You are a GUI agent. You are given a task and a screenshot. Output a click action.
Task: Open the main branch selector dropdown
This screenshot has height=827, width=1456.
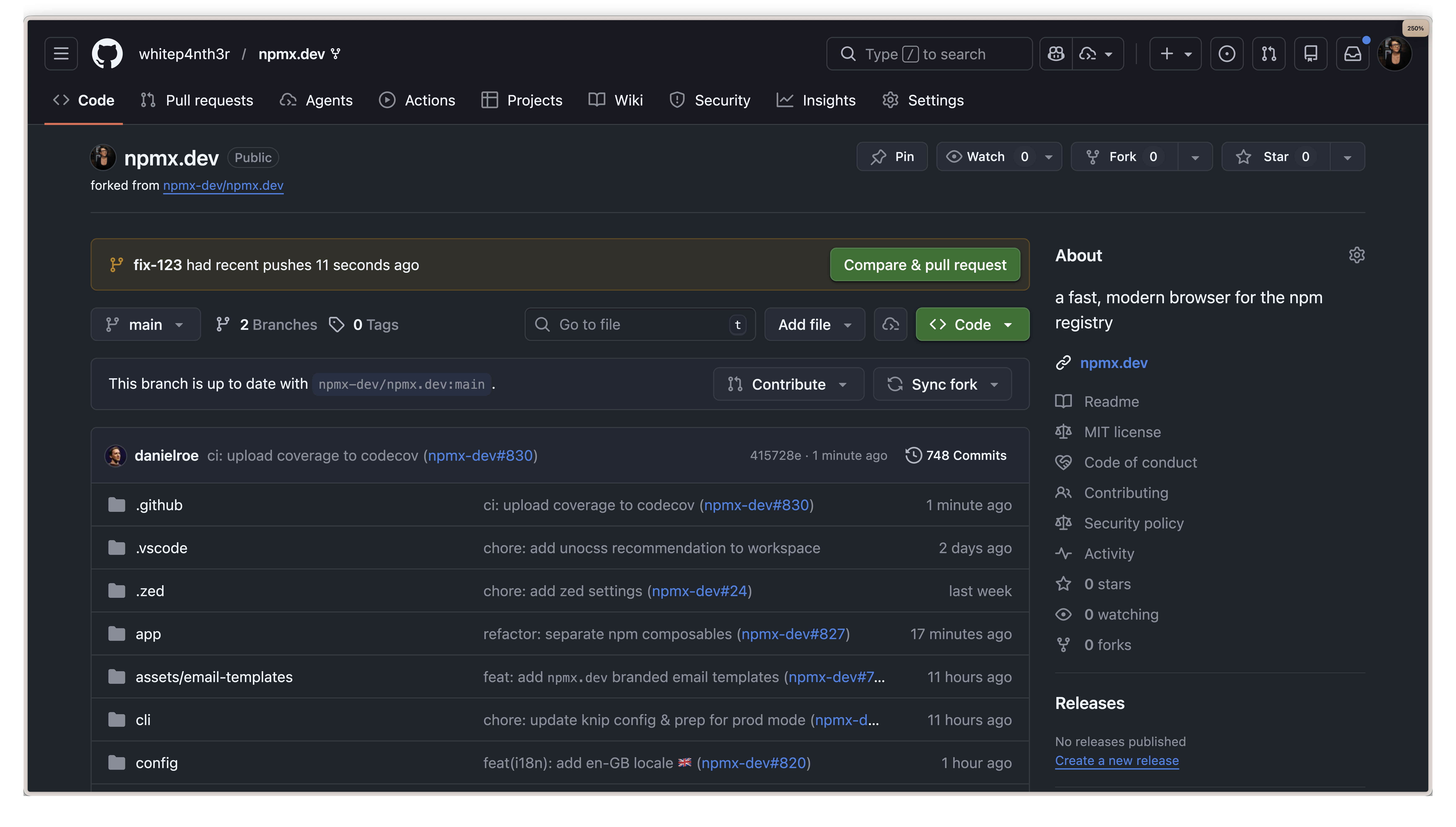145,324
